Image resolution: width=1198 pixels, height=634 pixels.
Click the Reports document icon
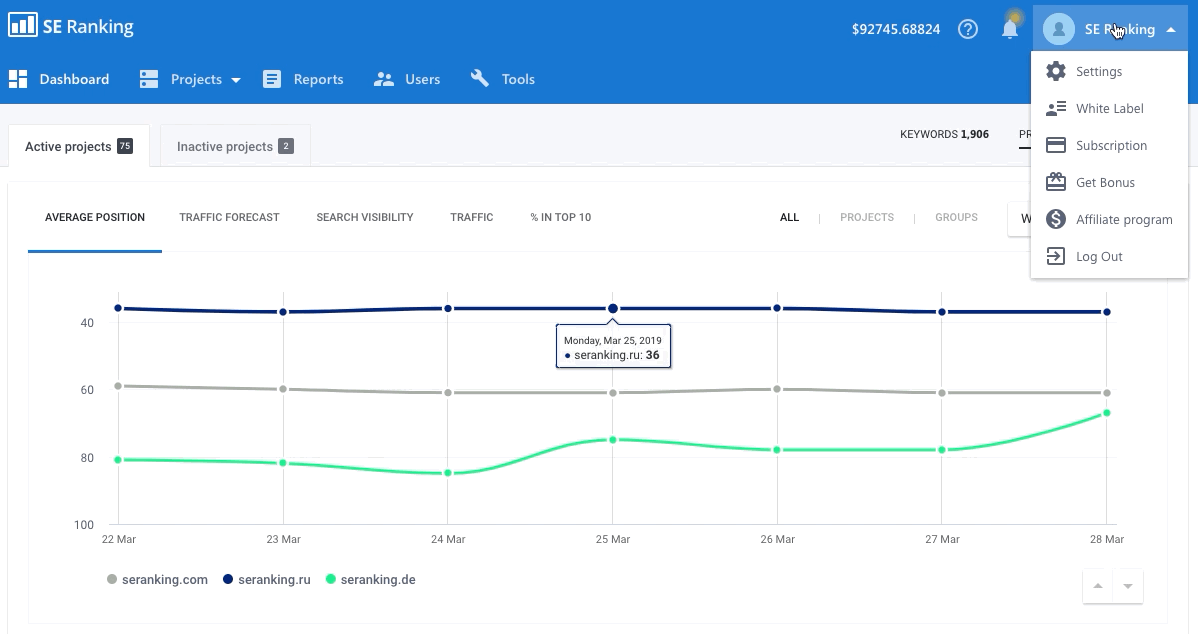tap(272, 79)
